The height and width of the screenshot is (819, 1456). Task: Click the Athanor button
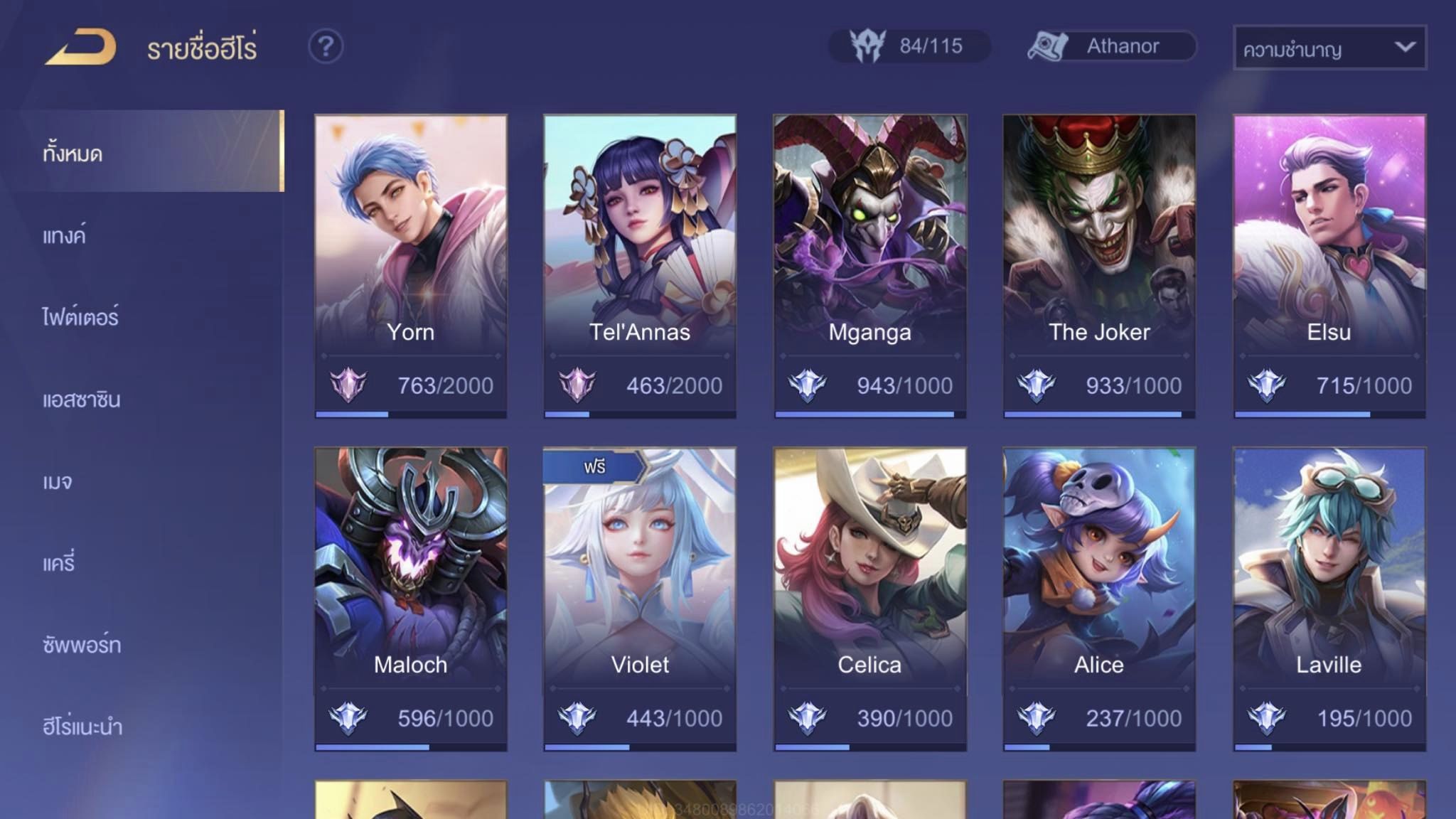click(1112, 46)
